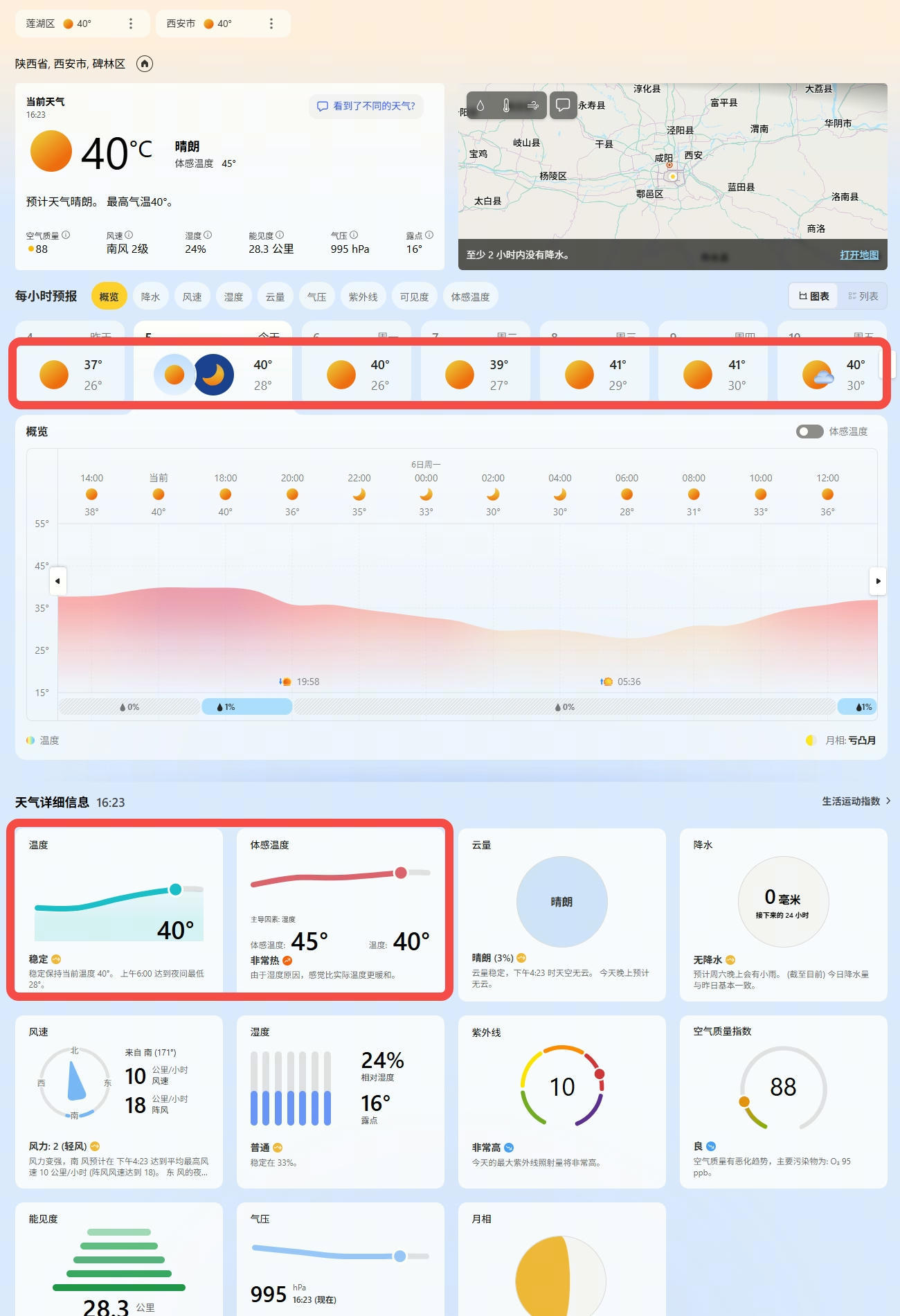The width and height of the screenshot is (900, 1316).
Task: Select 列表 list view option
Action: pos(863,296)
